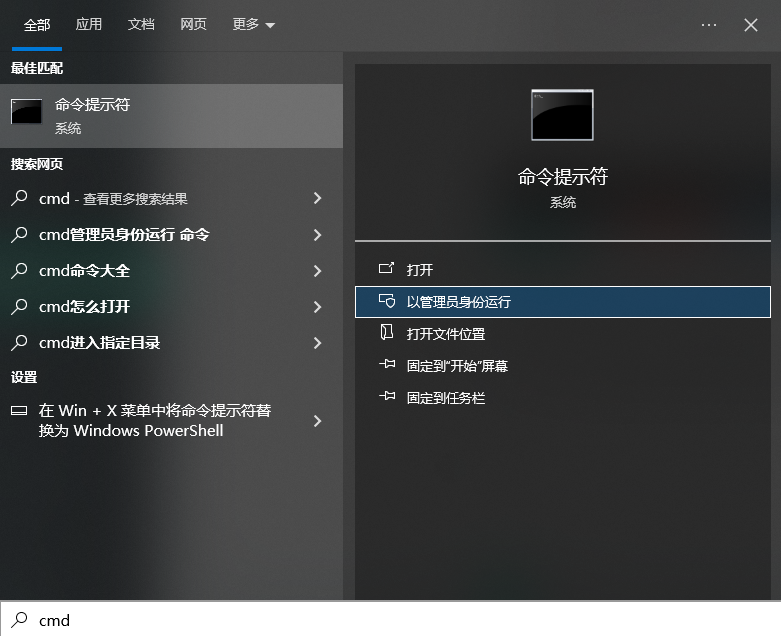Click the pin icon beside 固定到任务栏
This screenshot has width=781, height=636.
pos(387,398)
